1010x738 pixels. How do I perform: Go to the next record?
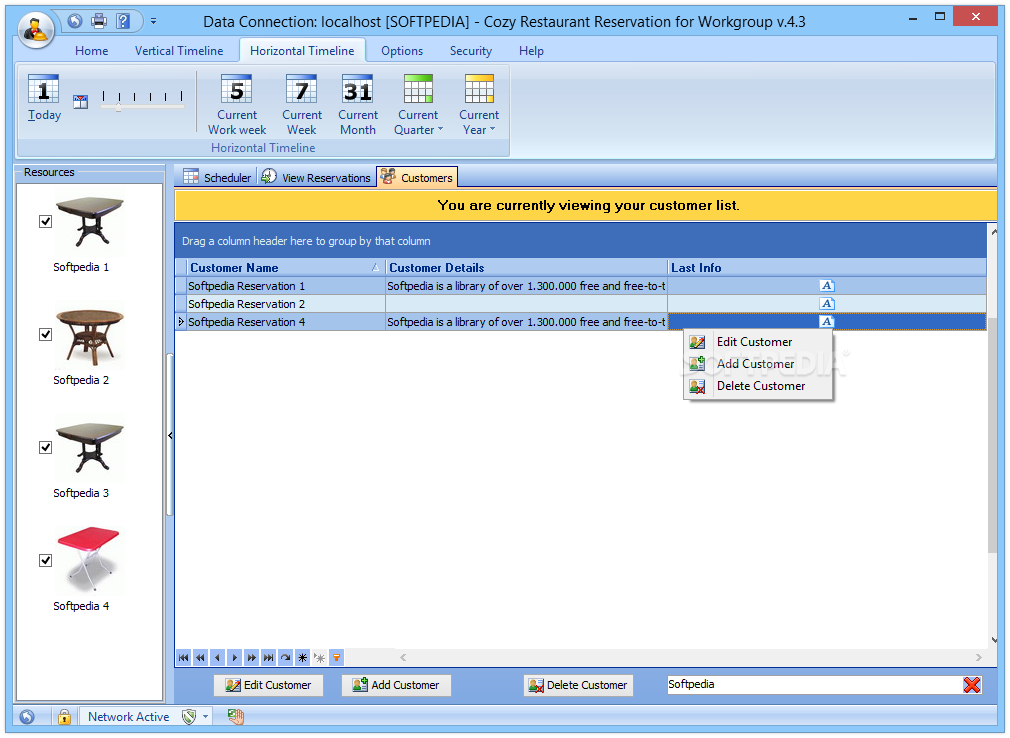(x=234, y=658)
